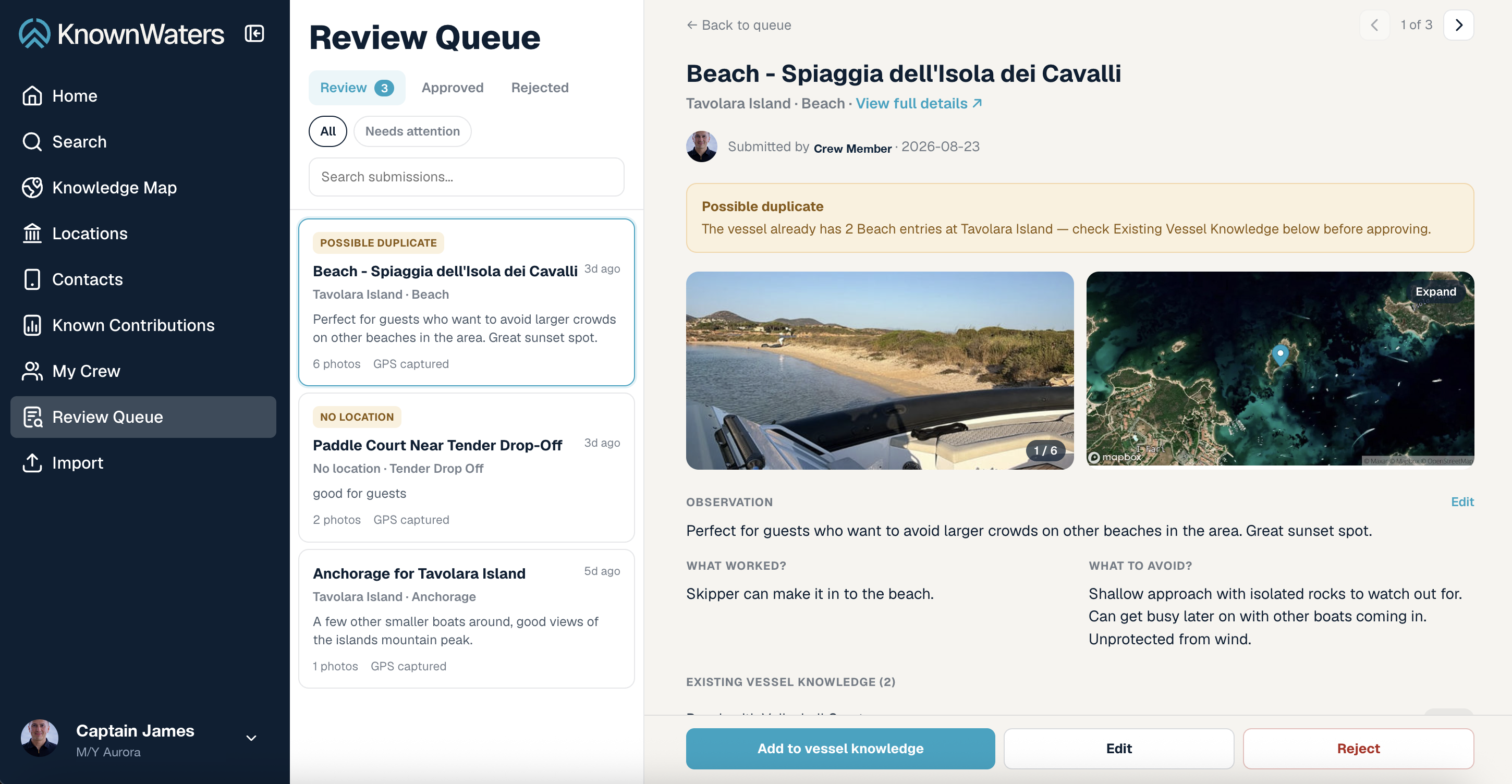Screen dimensions: 1512x784
Task: Open the Anchorage for Tavolara Island card
Action: pos(466,619)
